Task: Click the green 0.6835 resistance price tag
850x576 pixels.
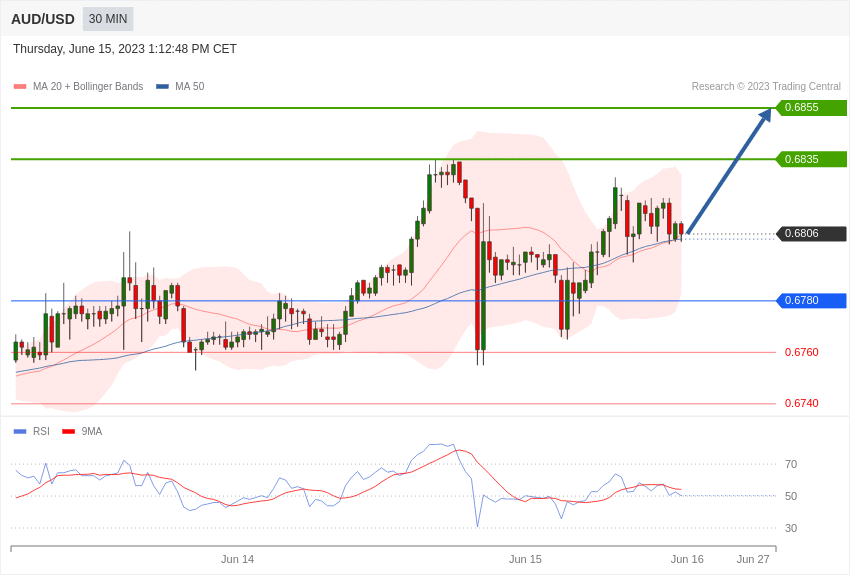Action: 812,159
